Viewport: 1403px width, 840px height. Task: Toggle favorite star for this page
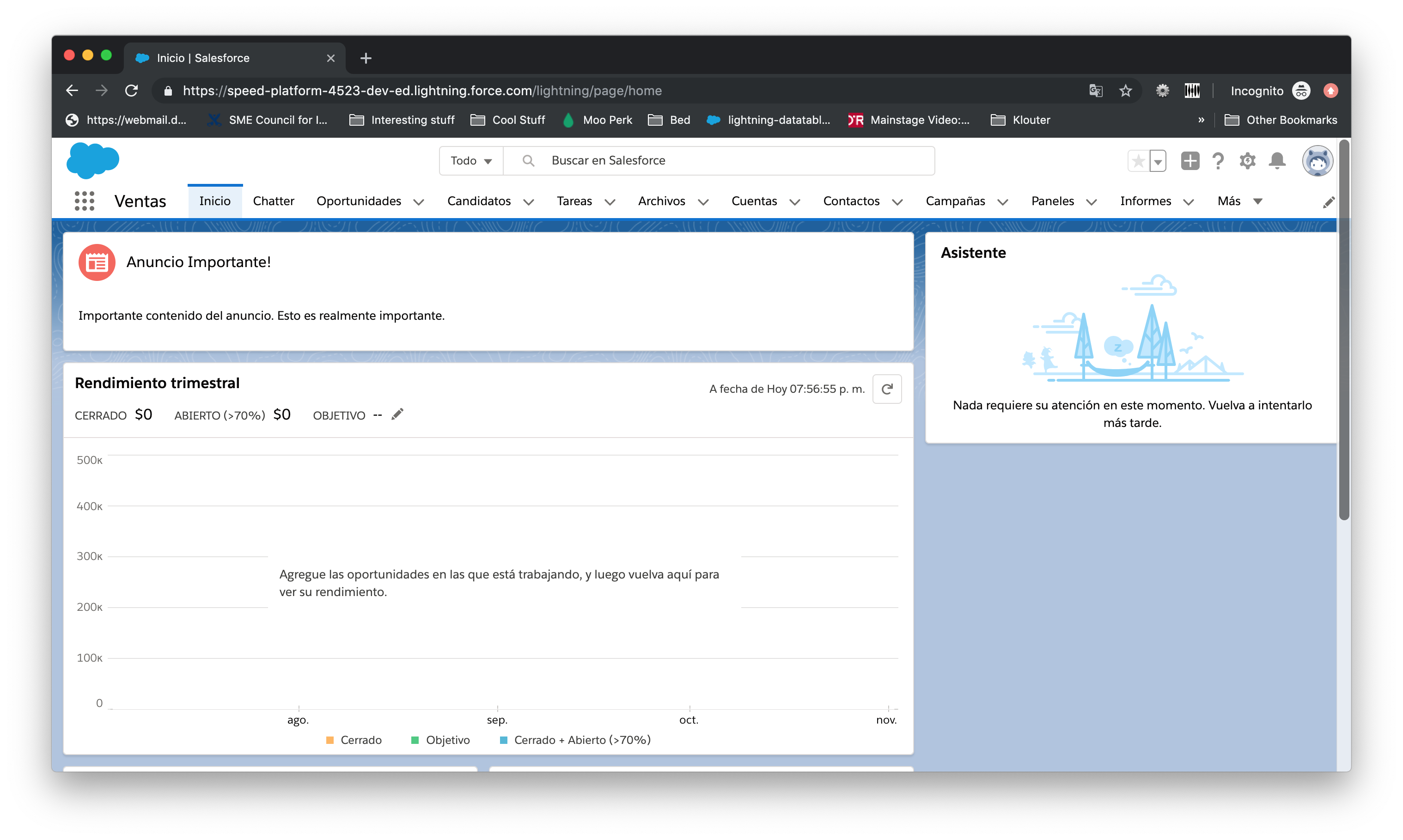point(1139,161)
